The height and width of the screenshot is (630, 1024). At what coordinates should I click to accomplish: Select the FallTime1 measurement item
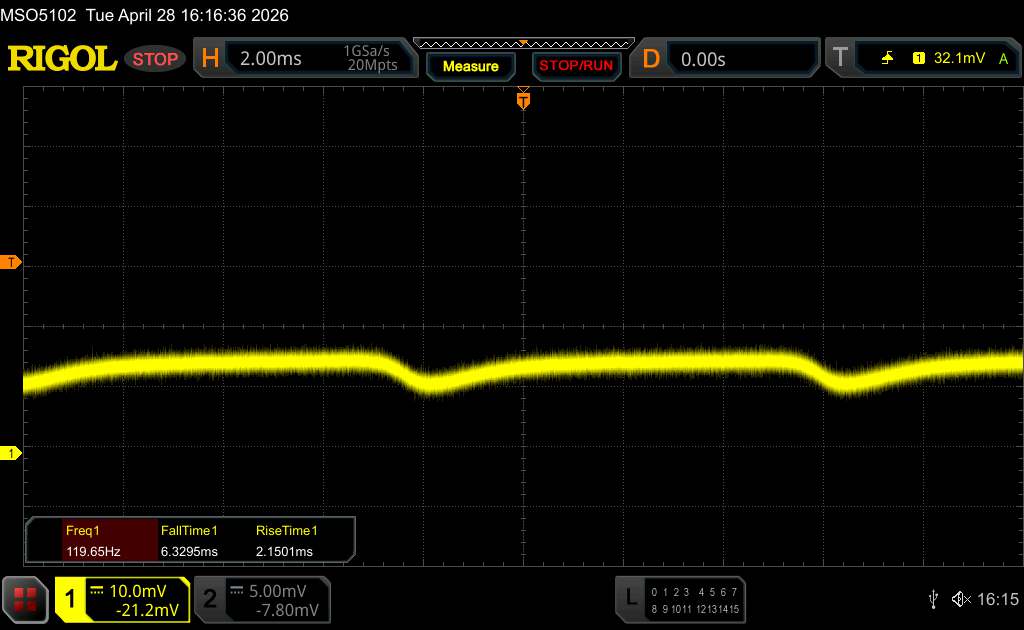coord(189,541)
